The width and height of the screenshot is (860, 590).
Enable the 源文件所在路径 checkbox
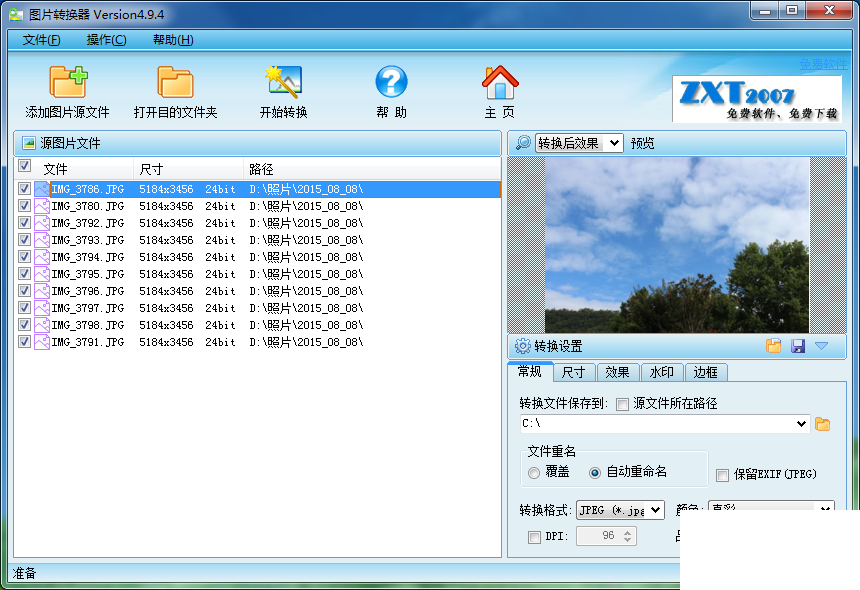622,405
